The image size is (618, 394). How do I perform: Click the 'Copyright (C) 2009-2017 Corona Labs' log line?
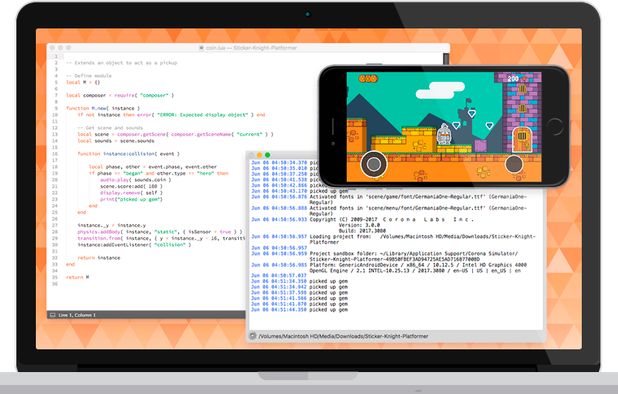tap(362, 219)
